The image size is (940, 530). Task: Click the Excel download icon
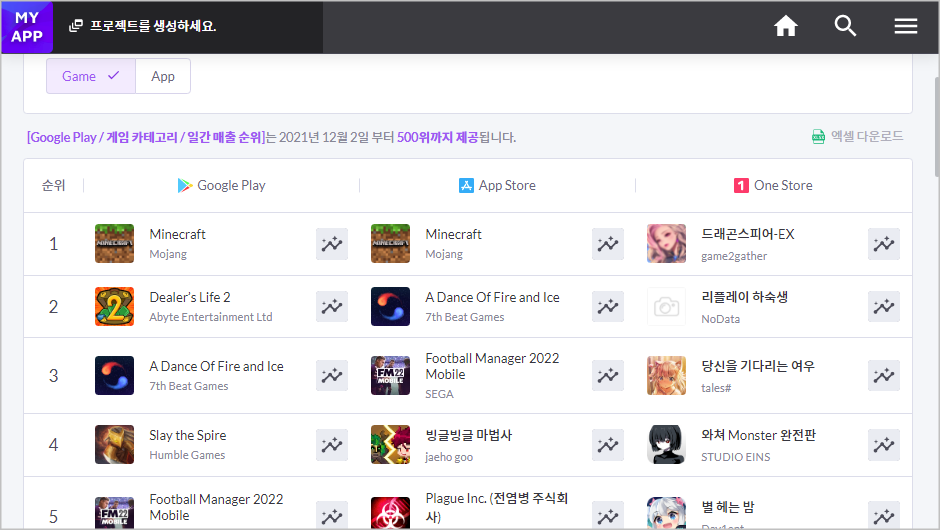click(818, 137)
